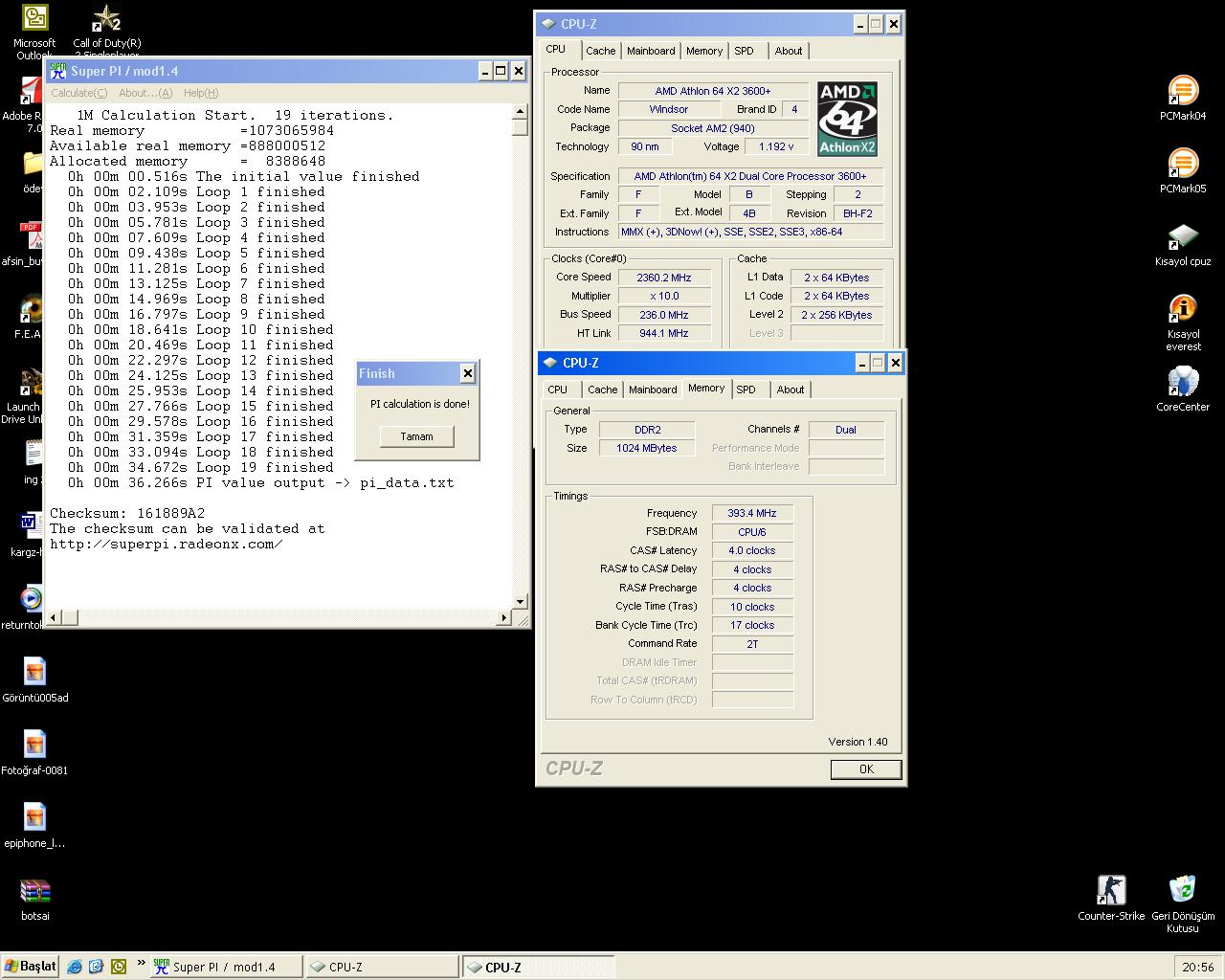This screenshot has height=980, width=1225.
Task: Open About menu in Super PI
Action: 145,93
